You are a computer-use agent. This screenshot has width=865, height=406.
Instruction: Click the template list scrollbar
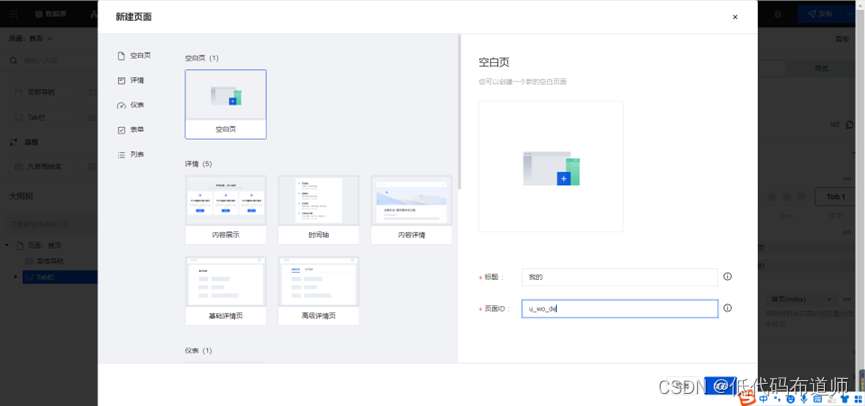tap(459, 112)
